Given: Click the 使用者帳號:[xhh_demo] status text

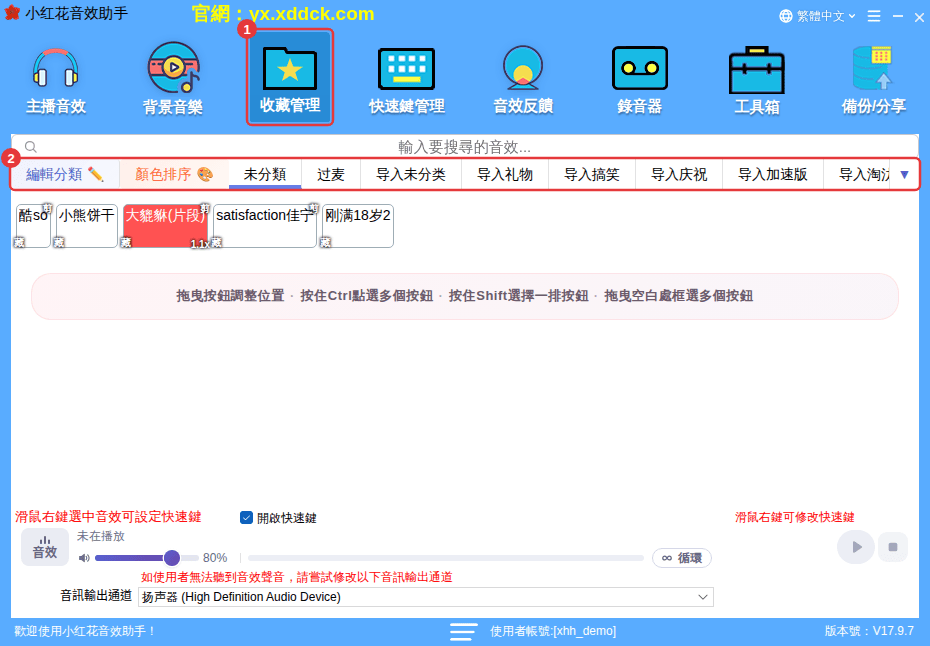Looking at the screenshot, I should coord(553,631).
